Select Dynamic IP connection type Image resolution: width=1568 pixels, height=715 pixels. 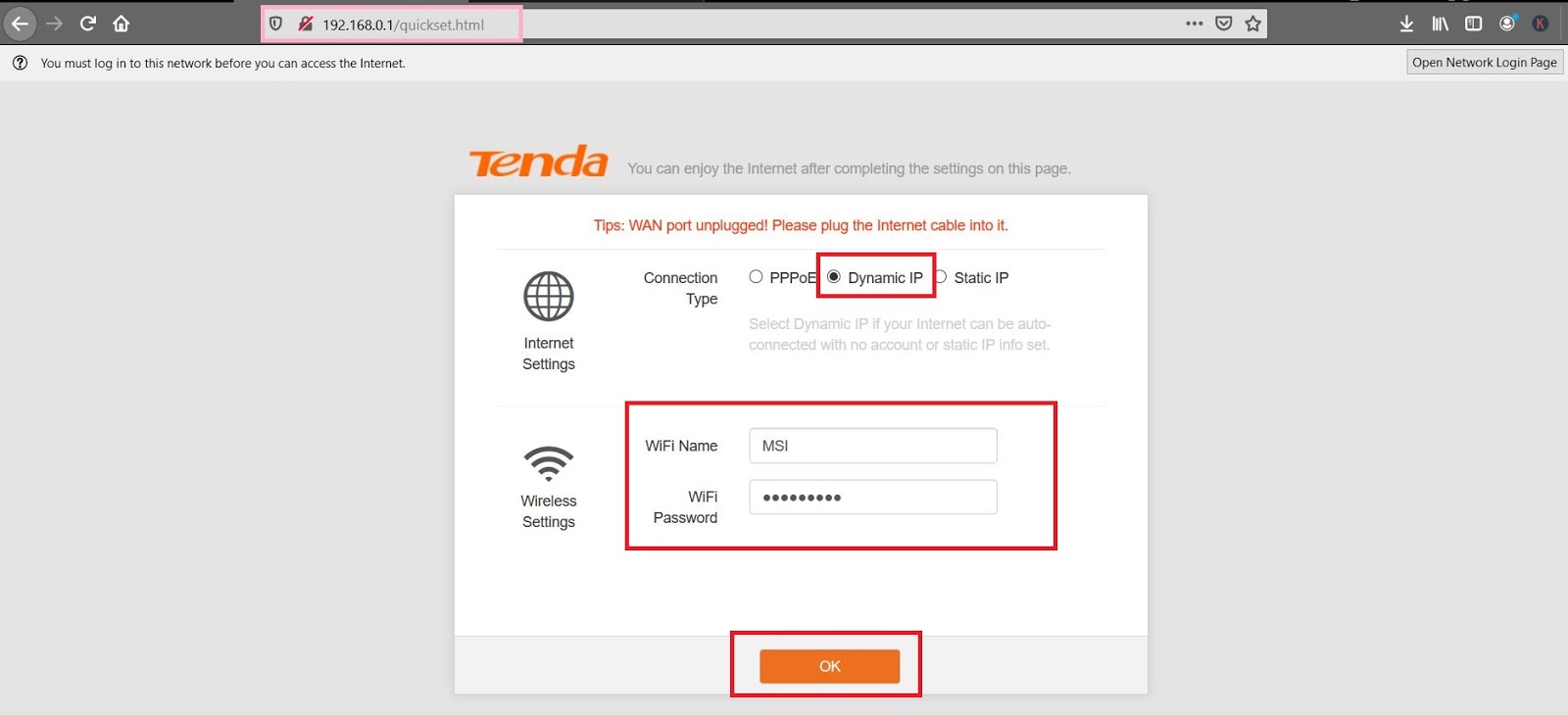[834, 277]
